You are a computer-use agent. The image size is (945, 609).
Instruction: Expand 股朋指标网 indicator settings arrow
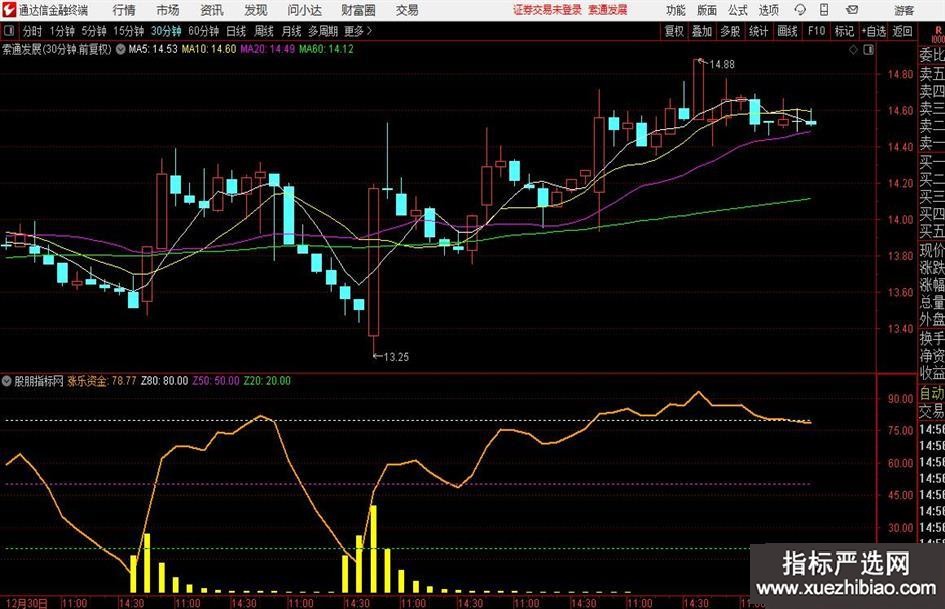coord(7,381)
